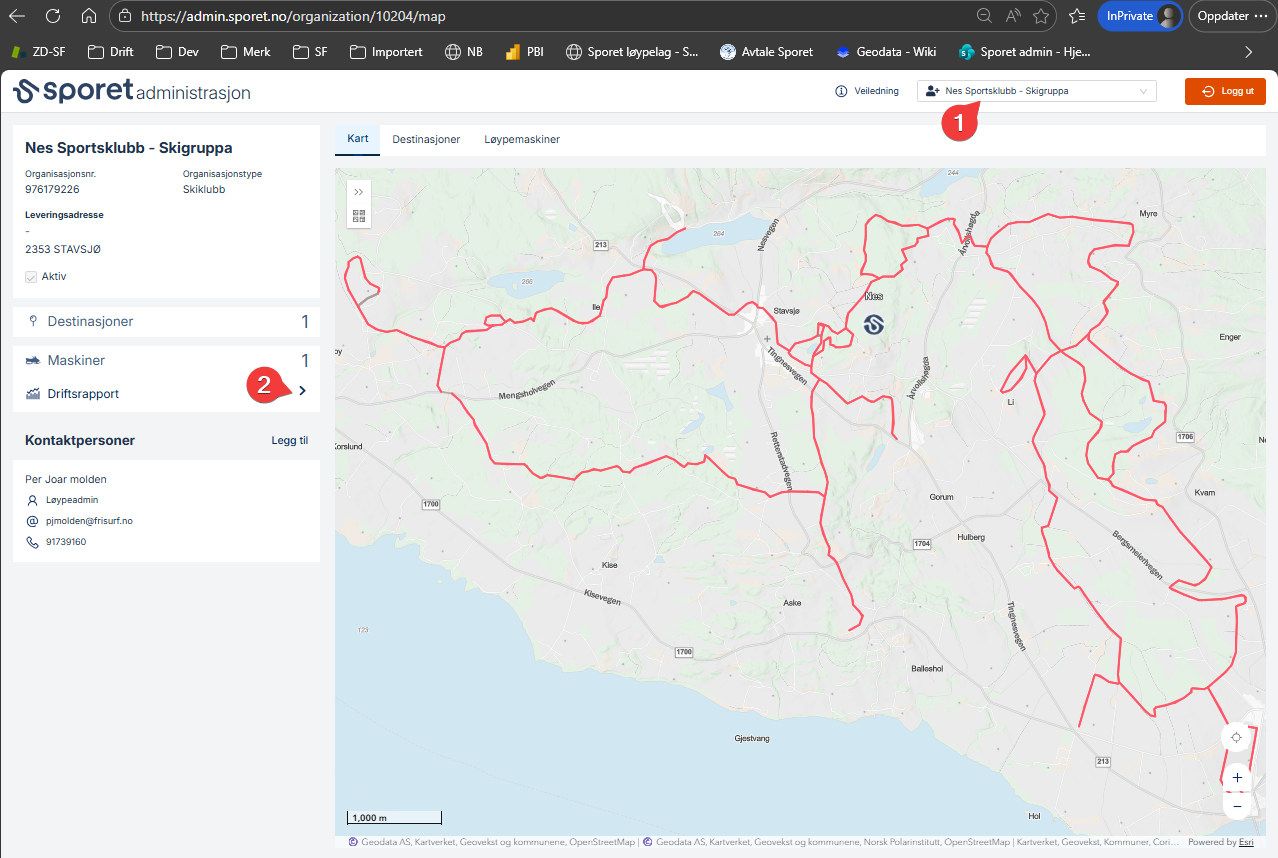
Task: Open the organization selector dropdown
Action: pyautogui.click(x=1036, y=91)
